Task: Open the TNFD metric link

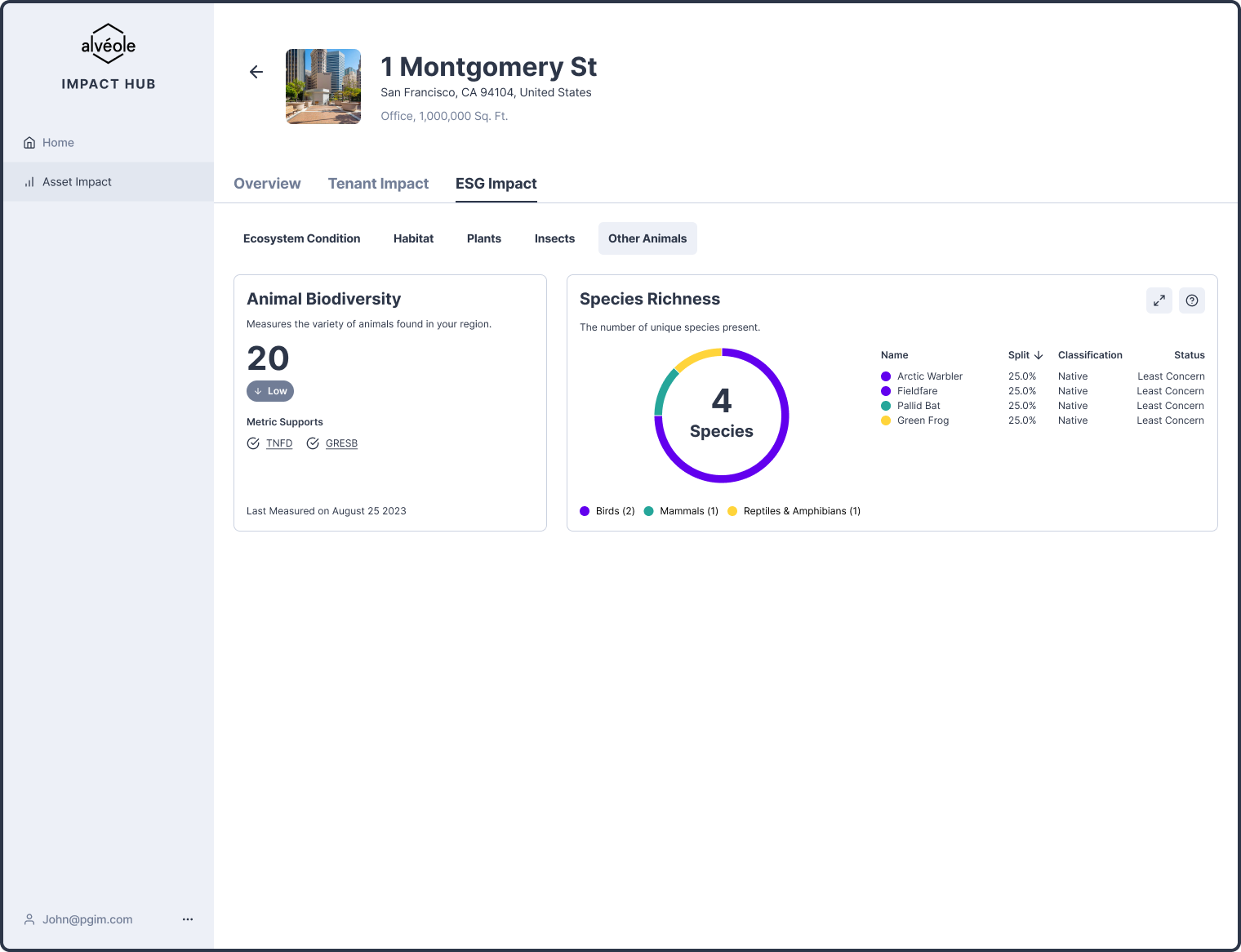Action: [x=278, y=443]
